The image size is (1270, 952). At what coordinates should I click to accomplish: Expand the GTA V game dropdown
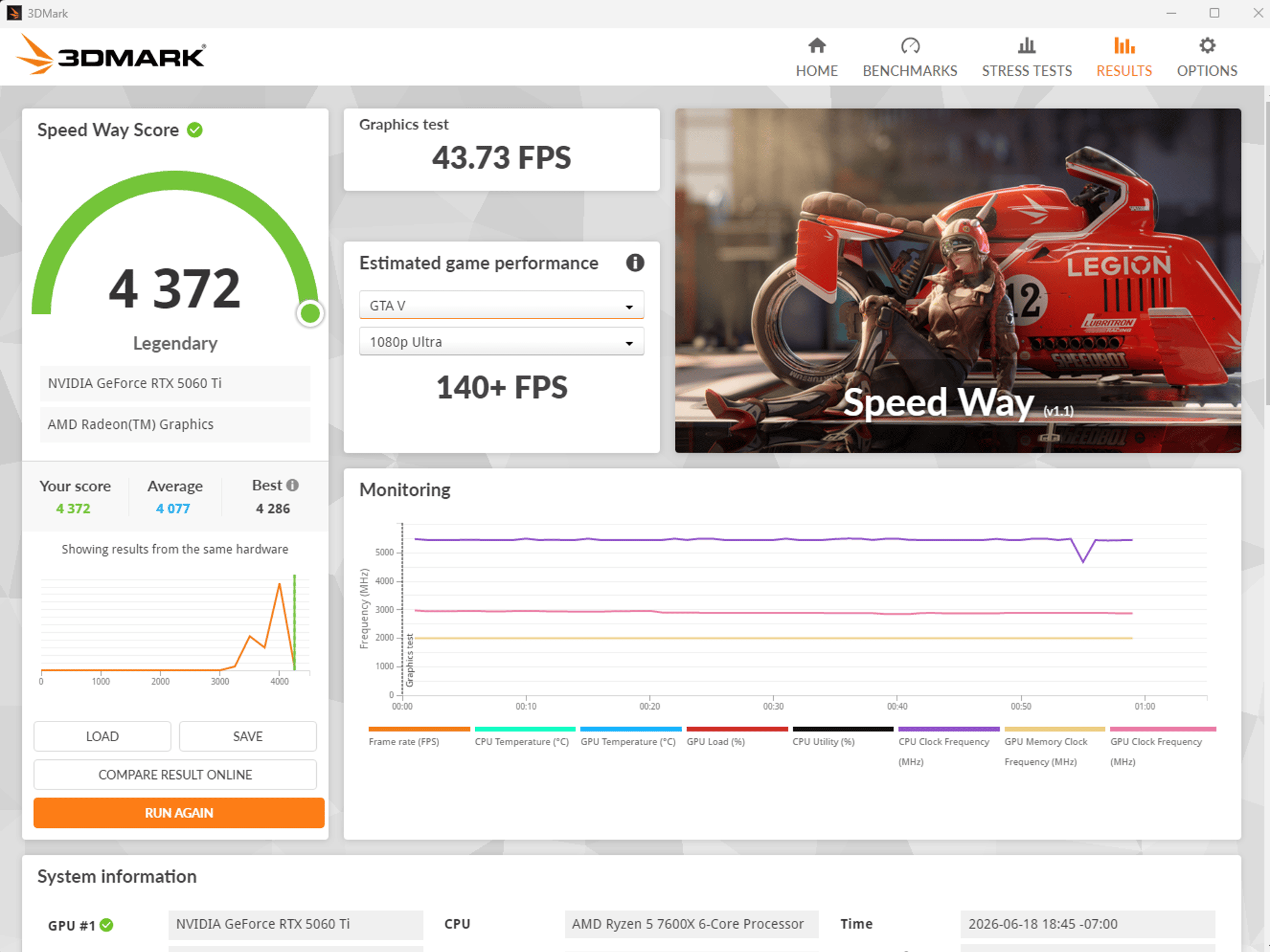[x=501, y=306]
